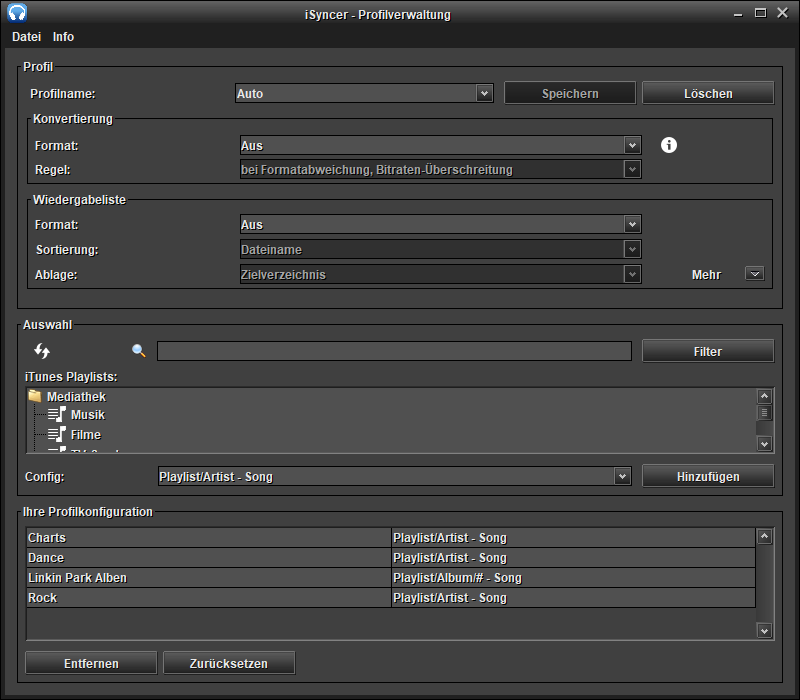
Task: Click the iSyncer headphones app icon
Action: [17, 13]
